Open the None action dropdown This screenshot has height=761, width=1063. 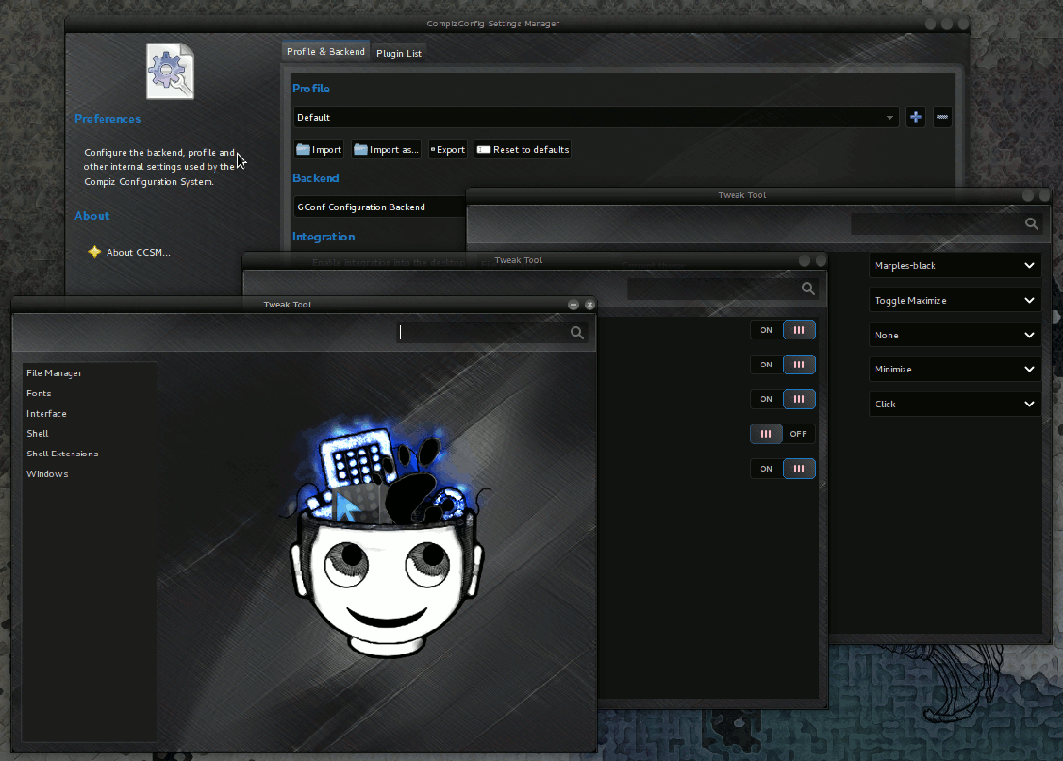tap(955, 335)
